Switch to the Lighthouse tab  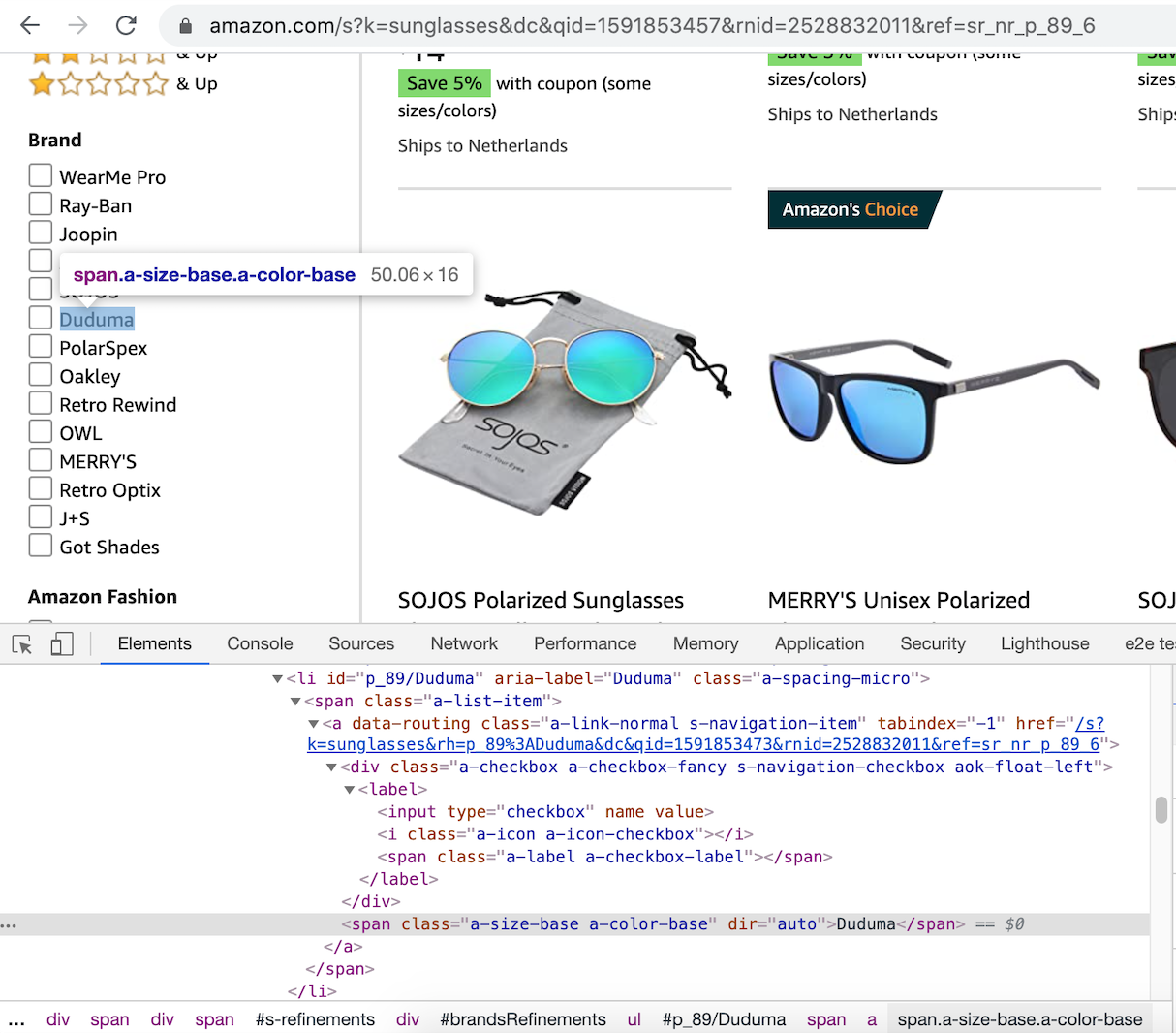(1045, 643)
